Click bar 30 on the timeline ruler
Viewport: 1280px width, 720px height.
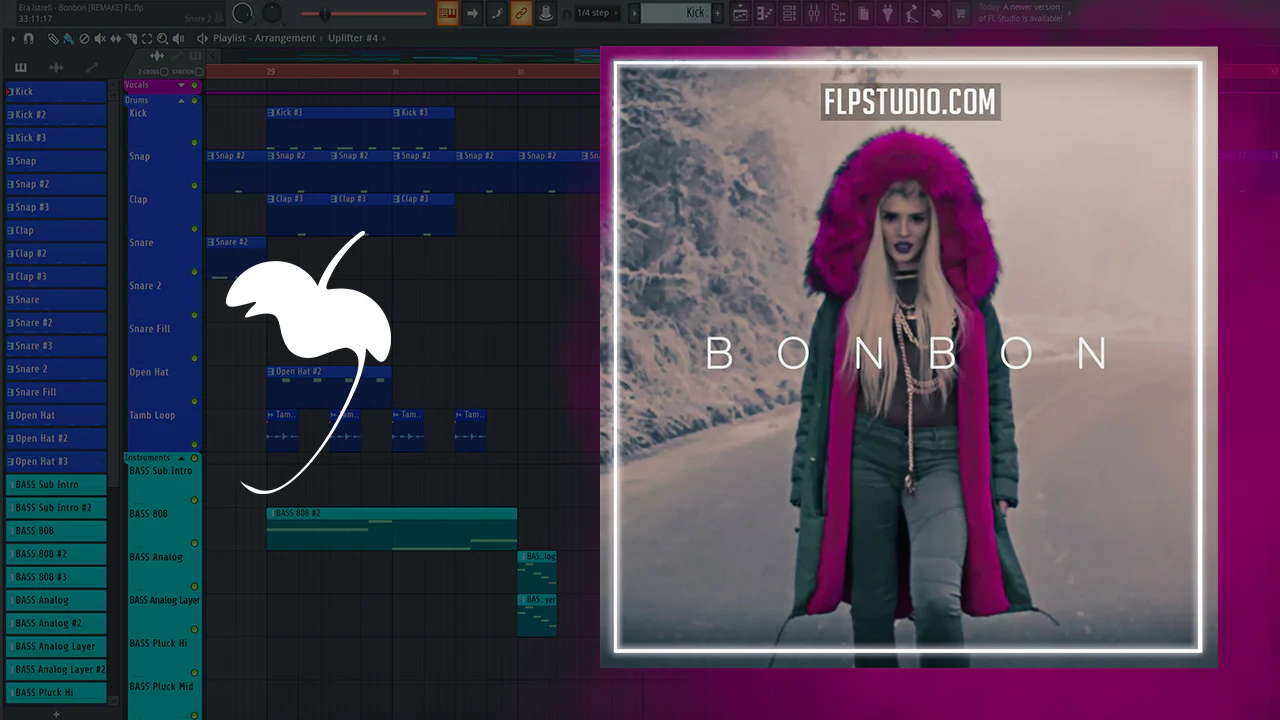(x=396, y=72)
